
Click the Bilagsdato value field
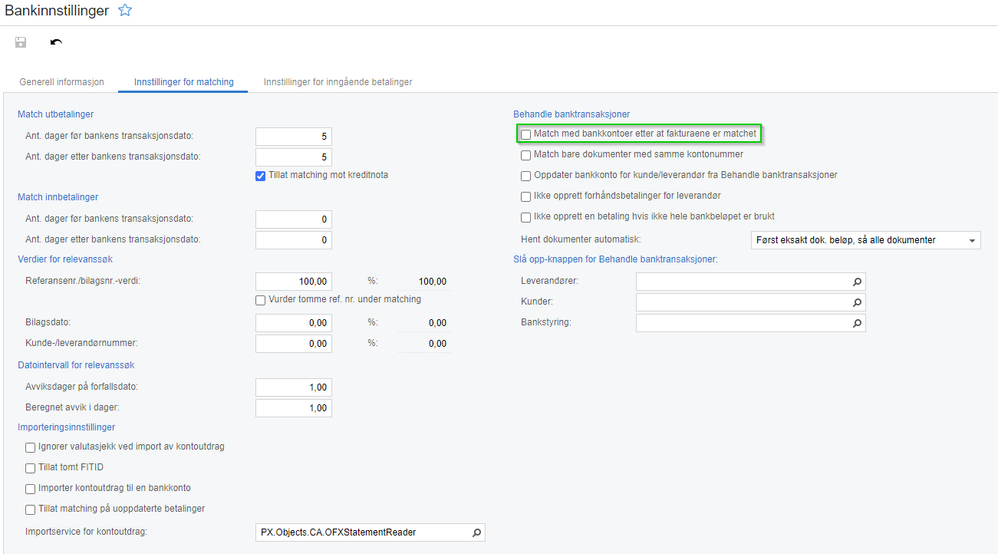[x=293, y=323]
